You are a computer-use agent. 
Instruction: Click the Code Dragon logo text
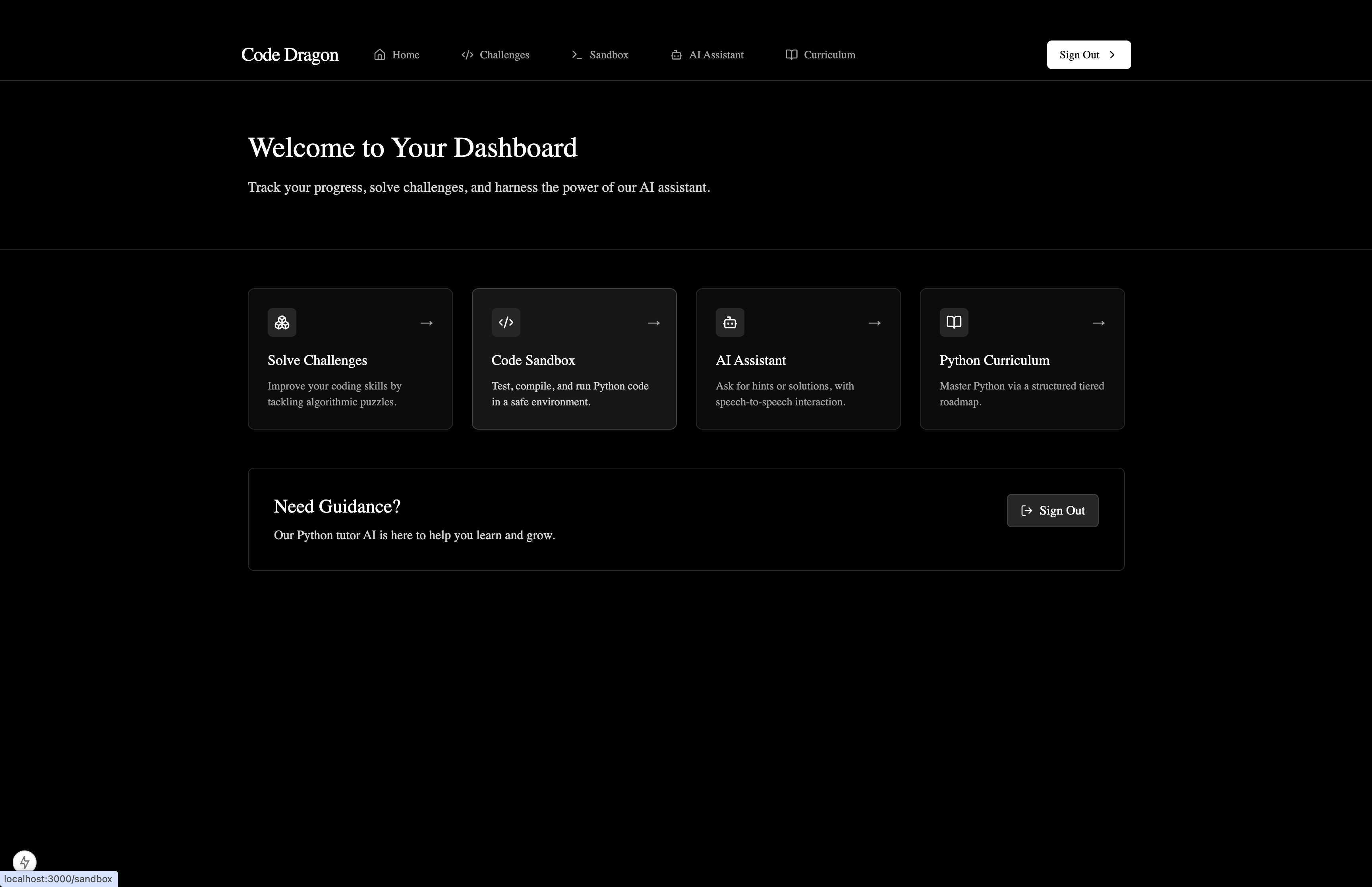coord(289,55)
